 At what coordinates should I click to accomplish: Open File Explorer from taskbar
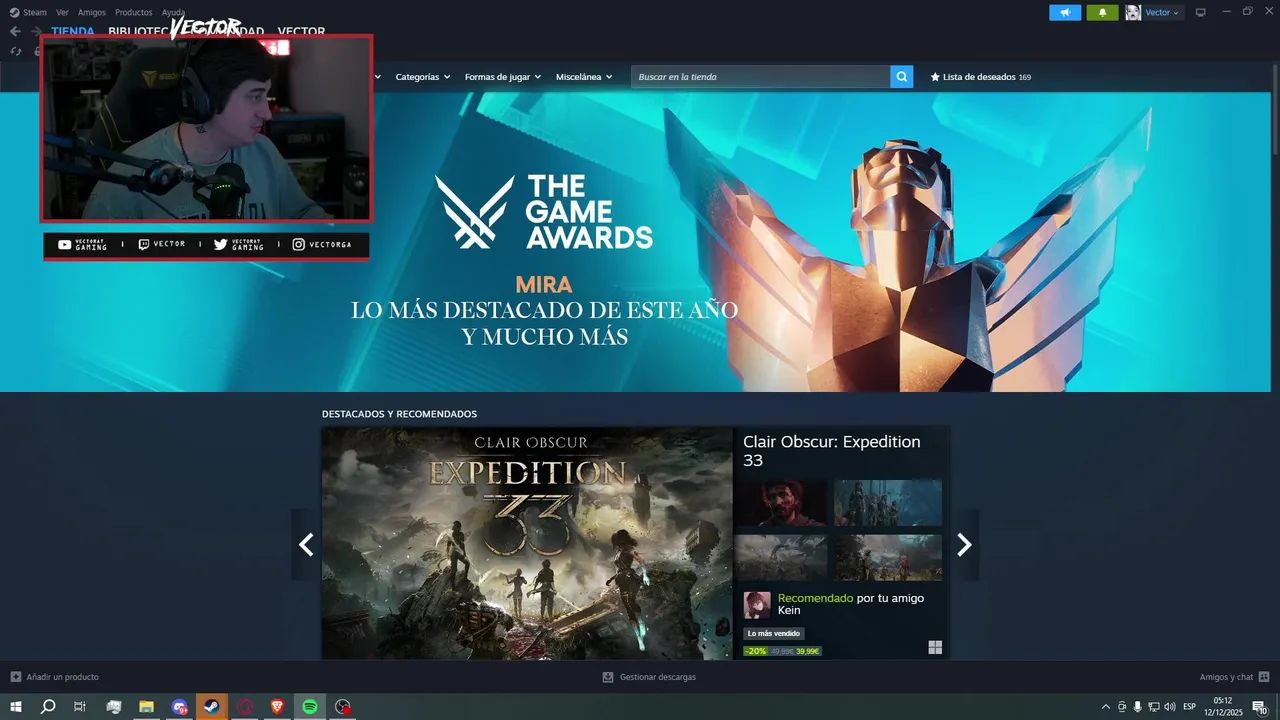point(146,707)
